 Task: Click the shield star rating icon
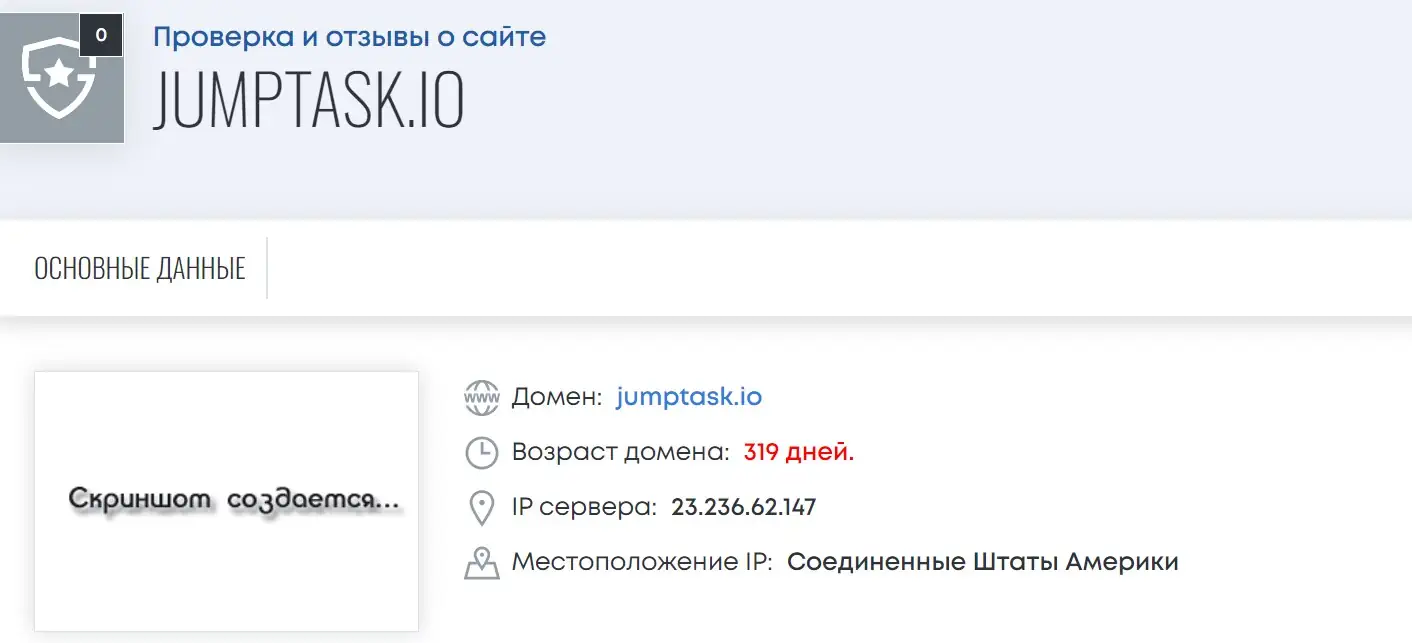coord(60,80)
